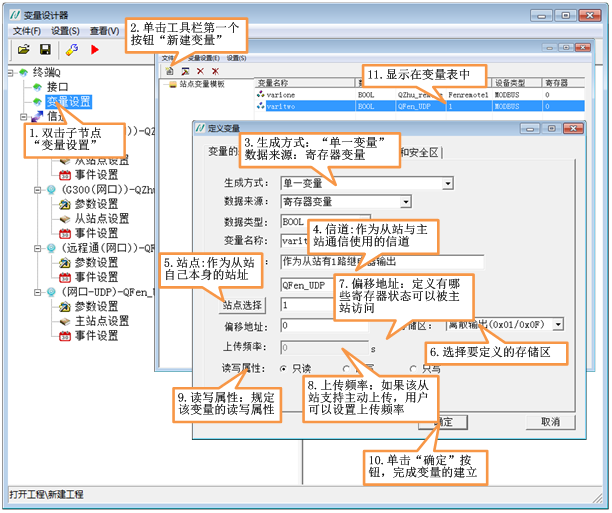
Task: Click the 寄存器 column header
Action: 563,83
